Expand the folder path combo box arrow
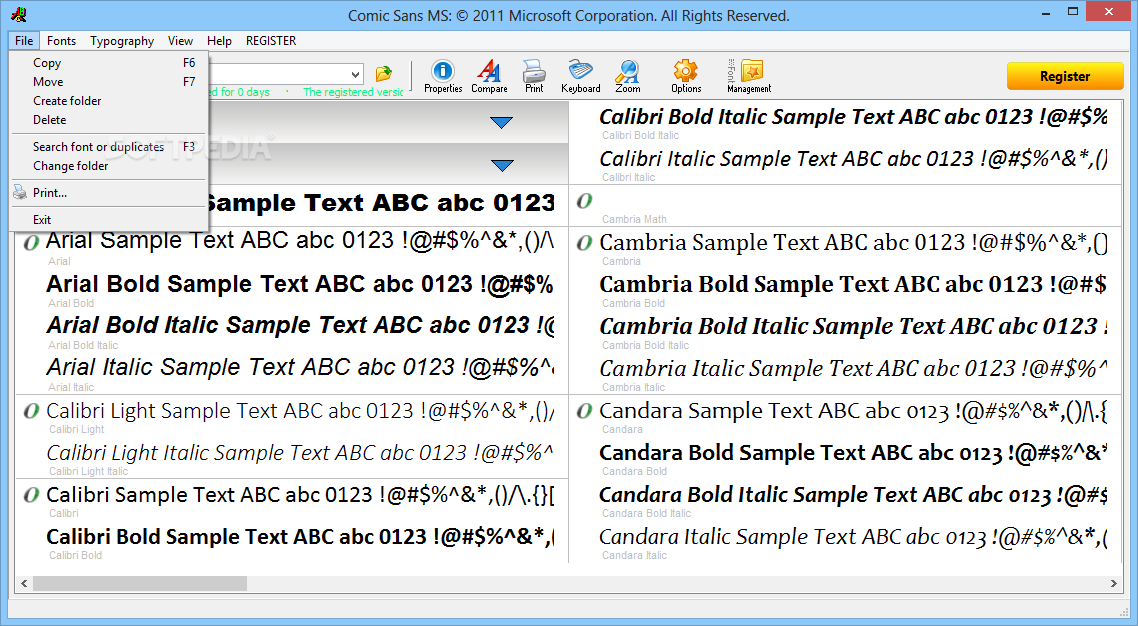This screenshot has width=1138, height=626. pyautogui.click(x=355, y=74)
